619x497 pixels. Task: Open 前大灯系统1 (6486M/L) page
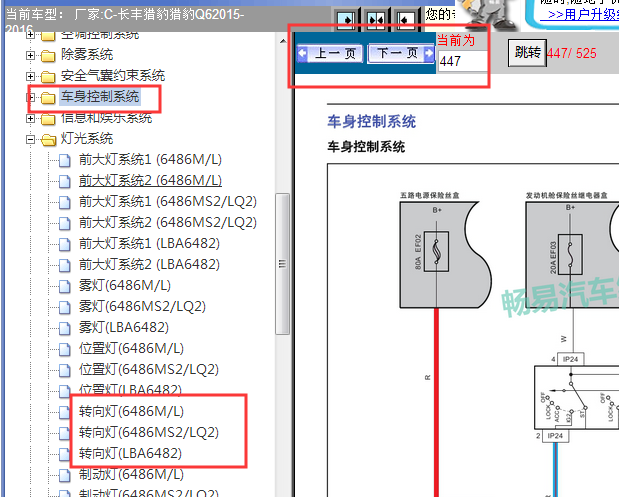pos(150,159)
